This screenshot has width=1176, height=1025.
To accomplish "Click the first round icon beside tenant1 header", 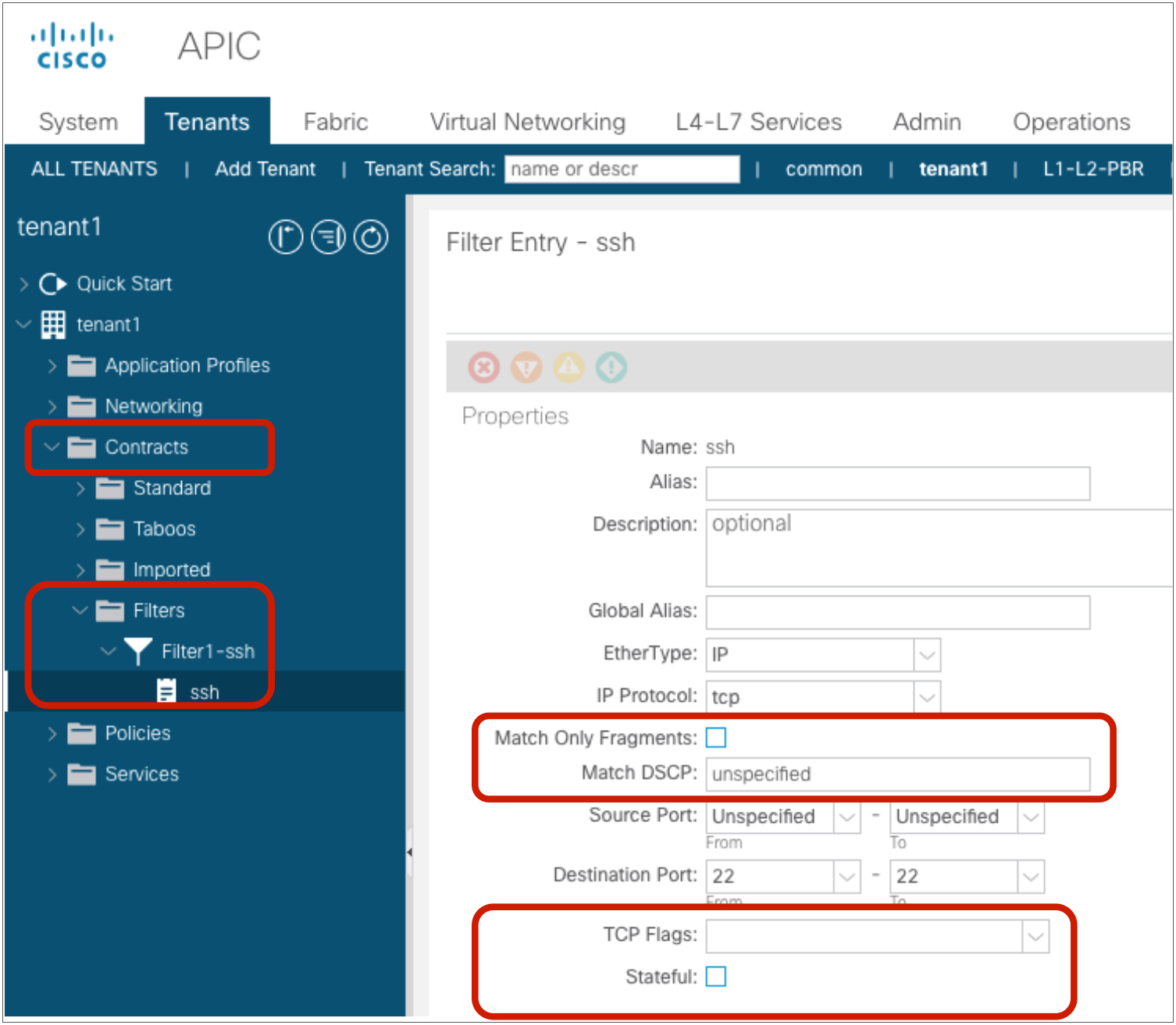I will click(x=286, y=237).
